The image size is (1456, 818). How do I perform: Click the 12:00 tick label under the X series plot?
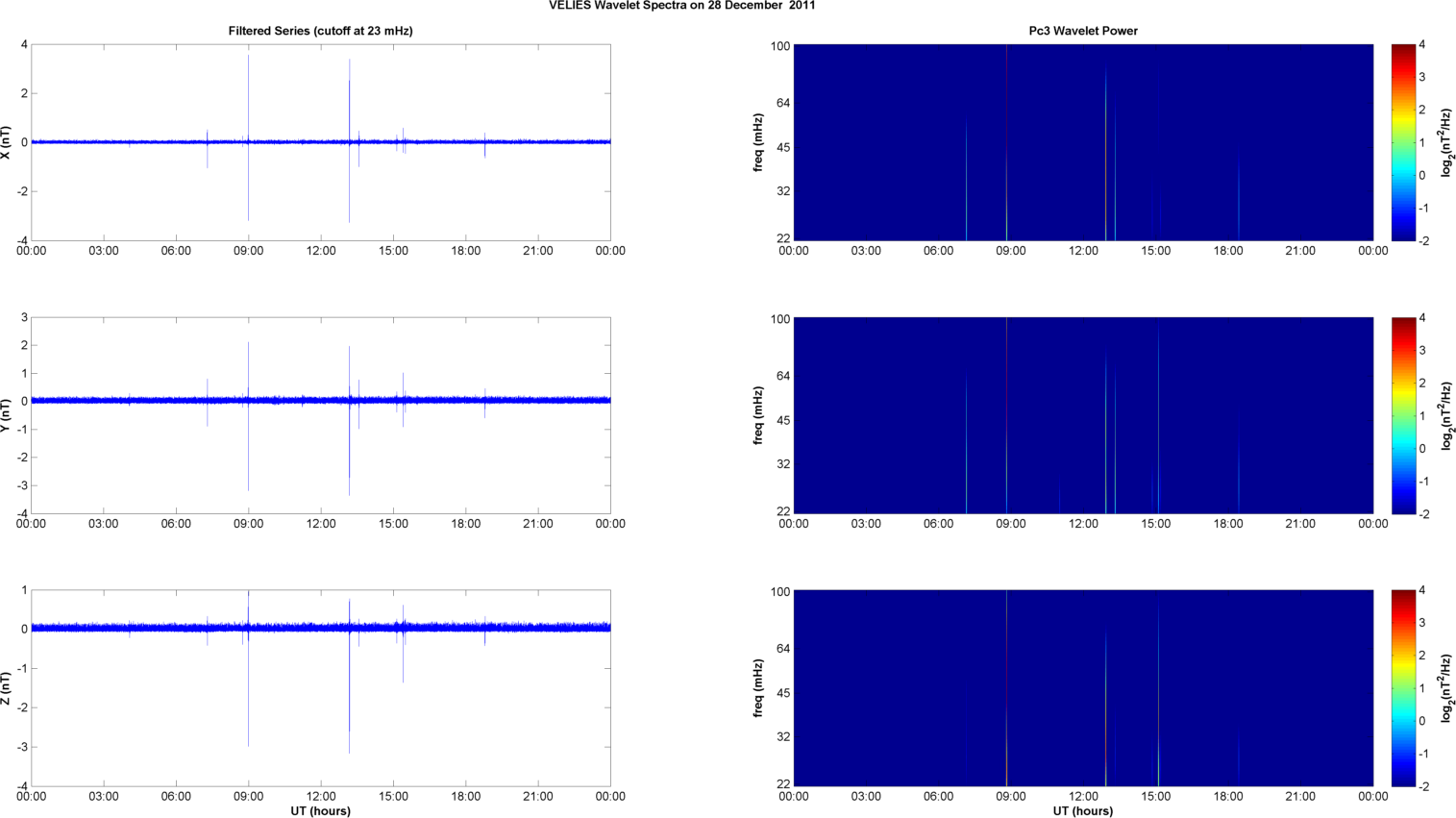click(x=321, y=251)
